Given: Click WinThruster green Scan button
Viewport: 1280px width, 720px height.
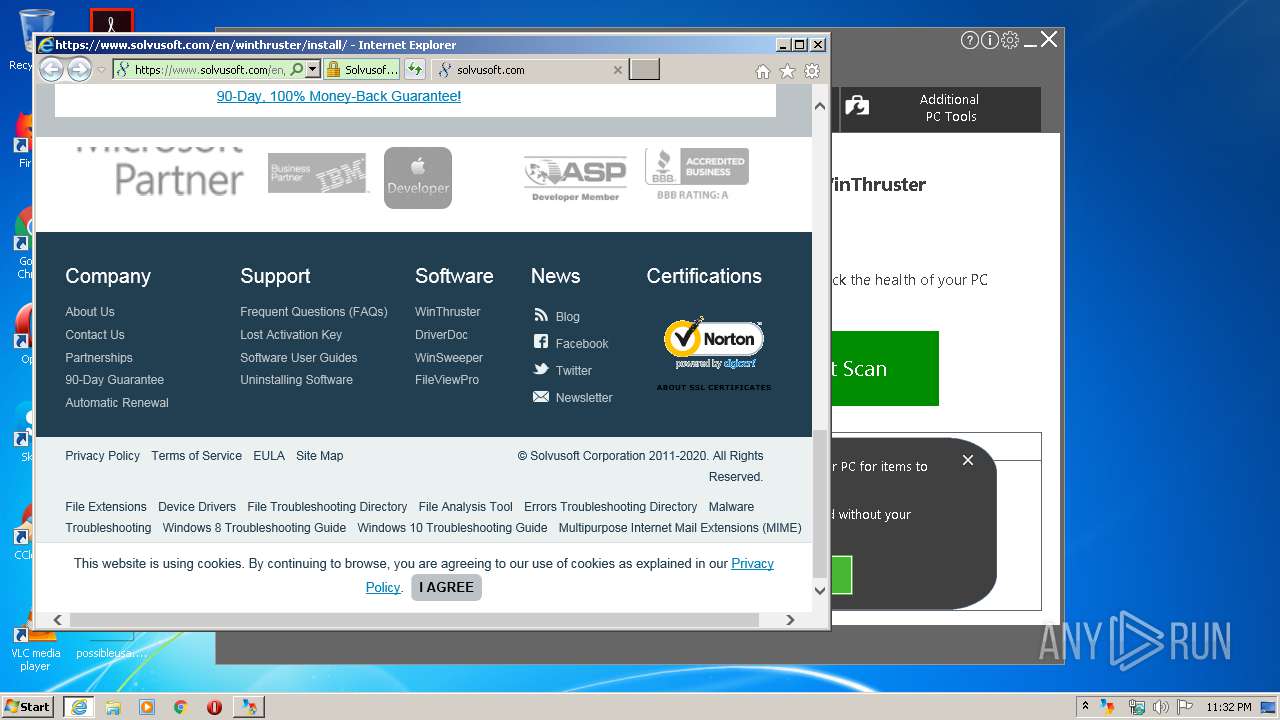Looking at the screenshot, I should [884, 369].
